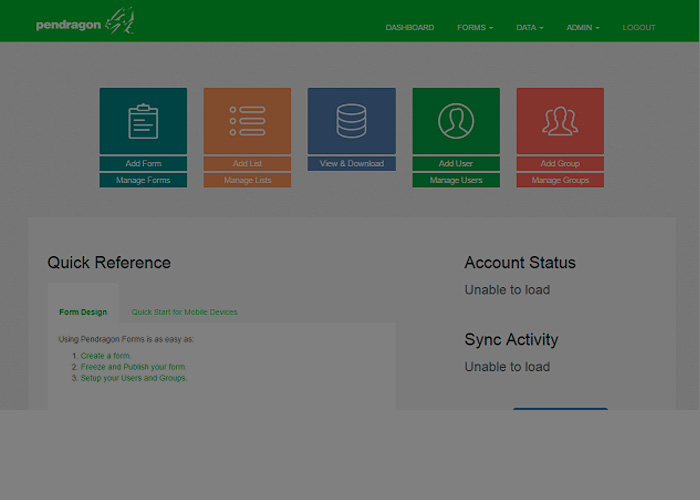The height and width of the screenshot is (500, 700).
Task: Expand the Forms navigation dropdown
Action: pyautogui.click(x=475, y=28)
